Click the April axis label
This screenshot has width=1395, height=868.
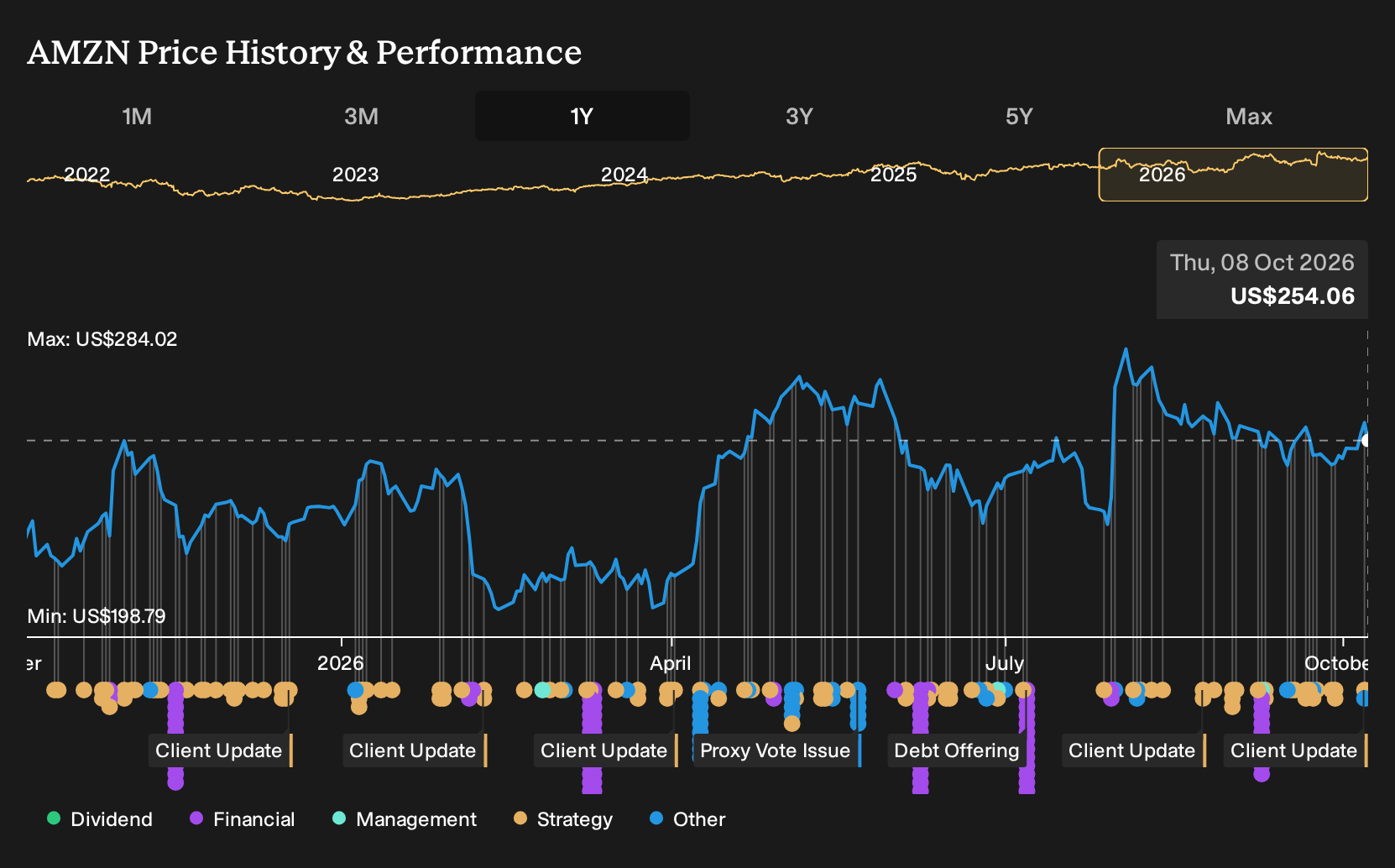click(671, 663)
